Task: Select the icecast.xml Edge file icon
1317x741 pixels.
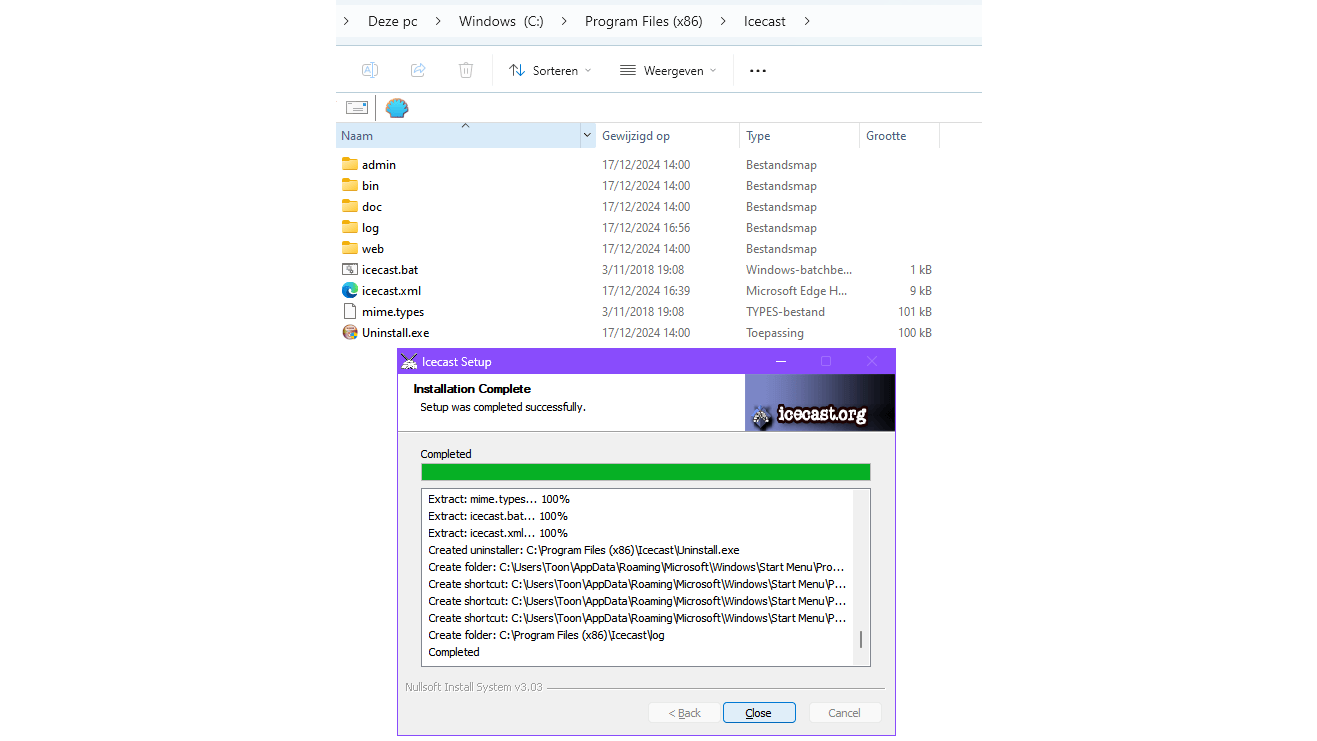Action: [349, 290]
